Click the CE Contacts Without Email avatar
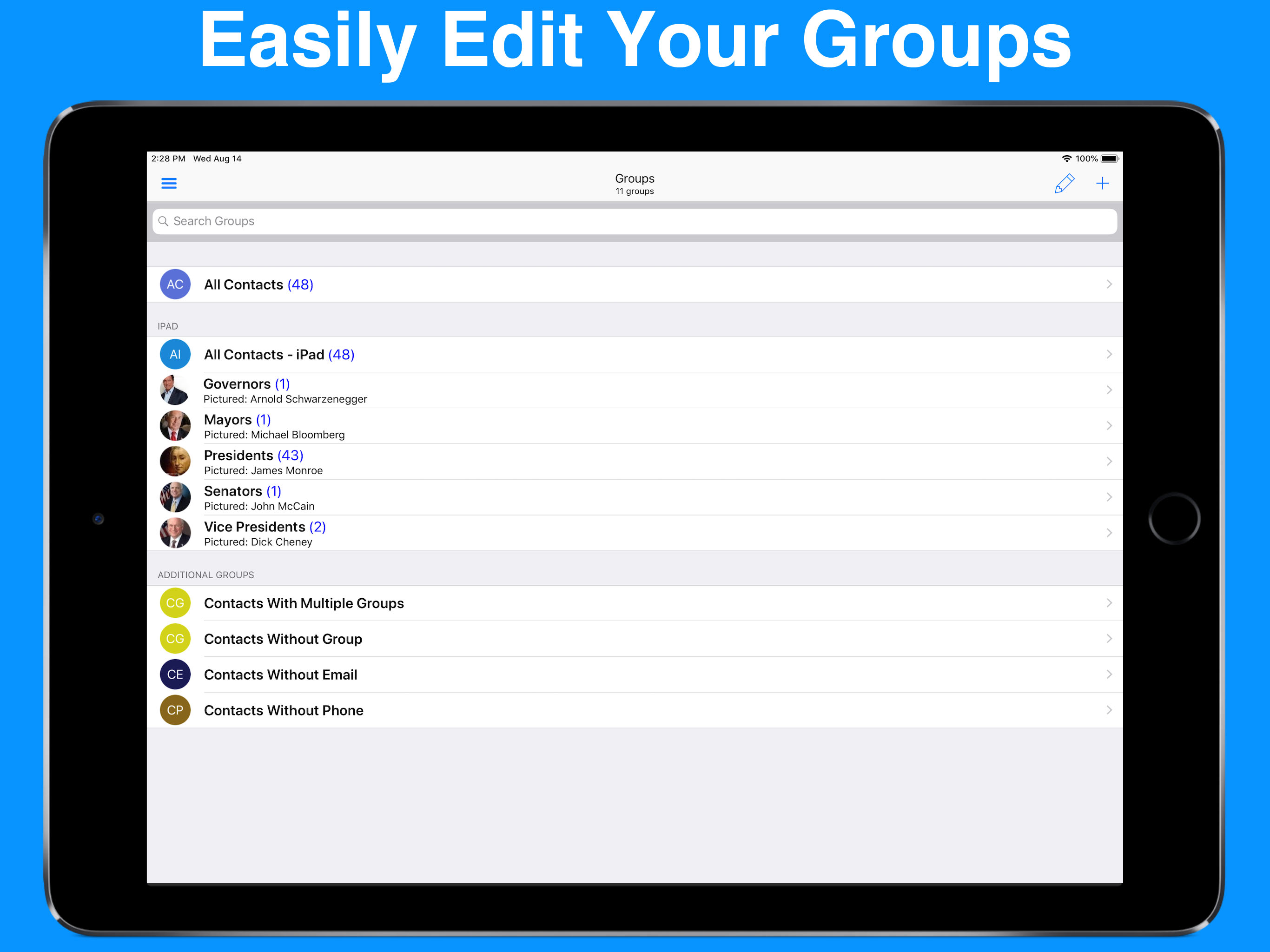Image resolution: width=1270 pixels, height=952 pixels. [x=175, y=674]
